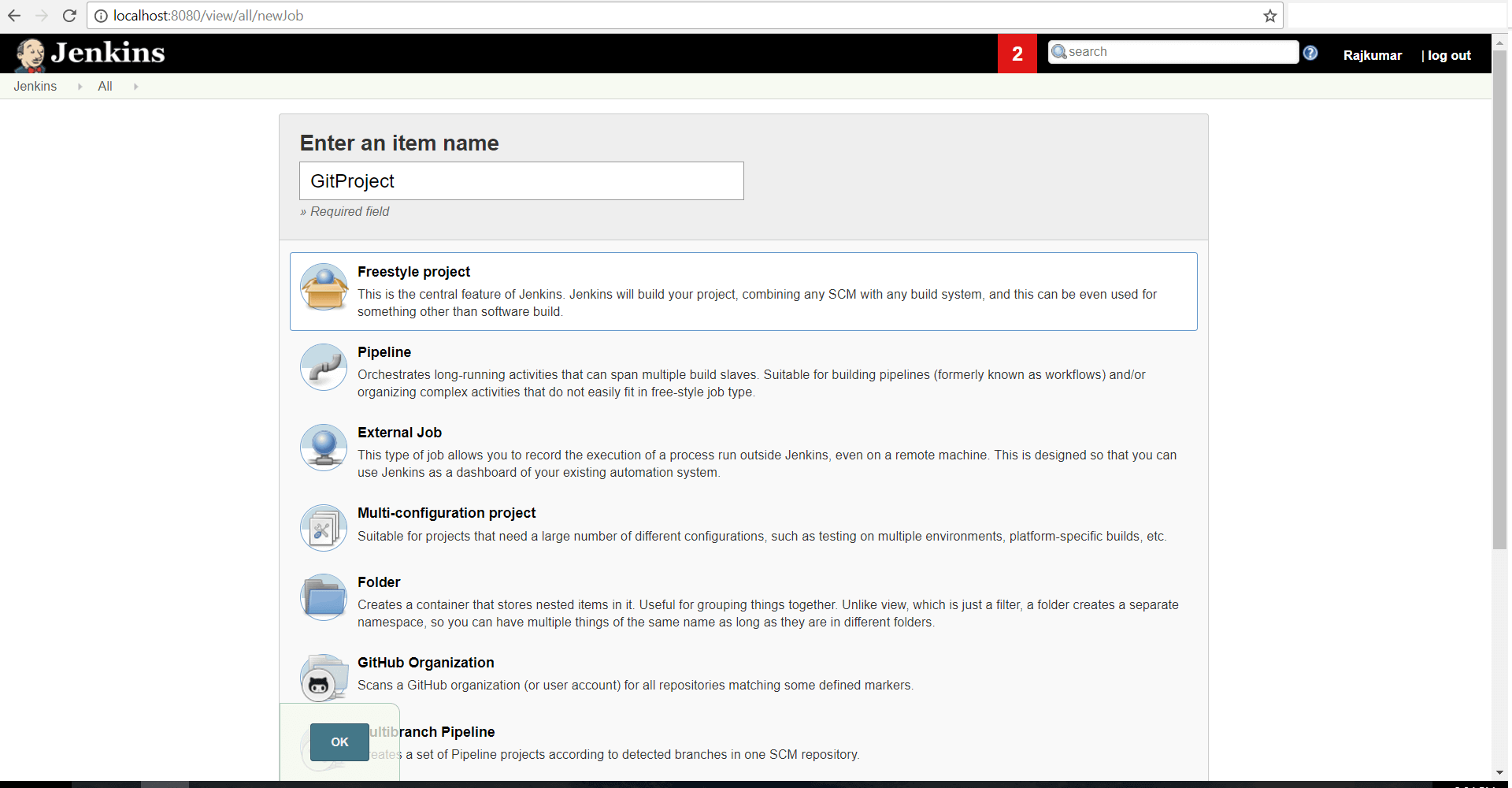Viewport: 1512px width, 788px height.
Task: Select the Folder icon
Action: coord(323,597)
